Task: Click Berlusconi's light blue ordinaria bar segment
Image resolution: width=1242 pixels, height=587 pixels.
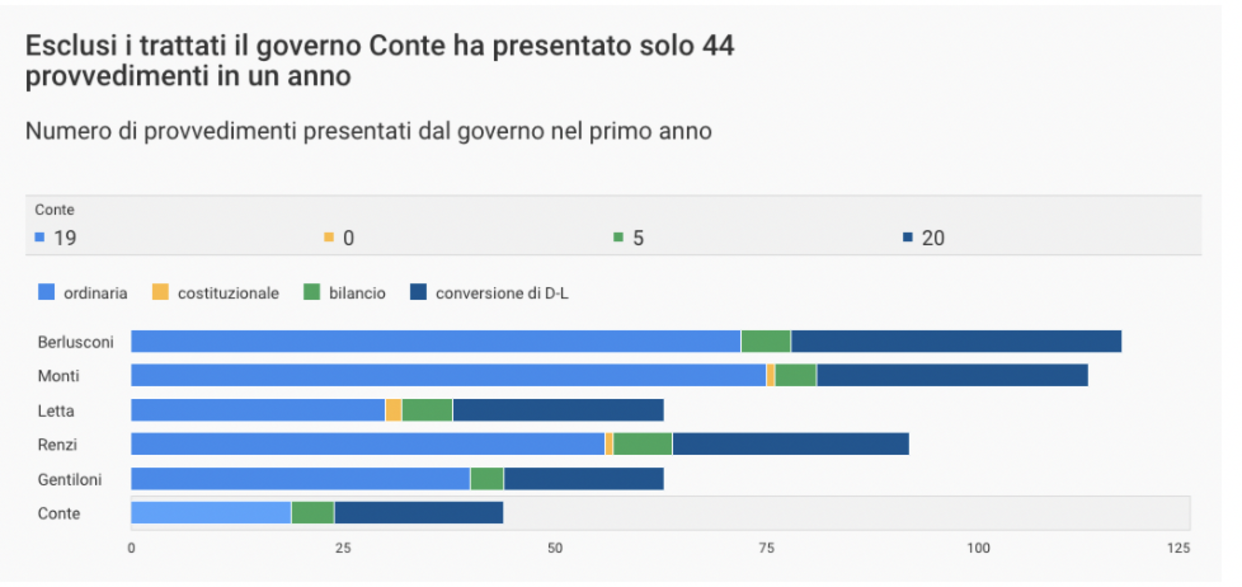Action: pyautogui.click(x=435, y=342)
